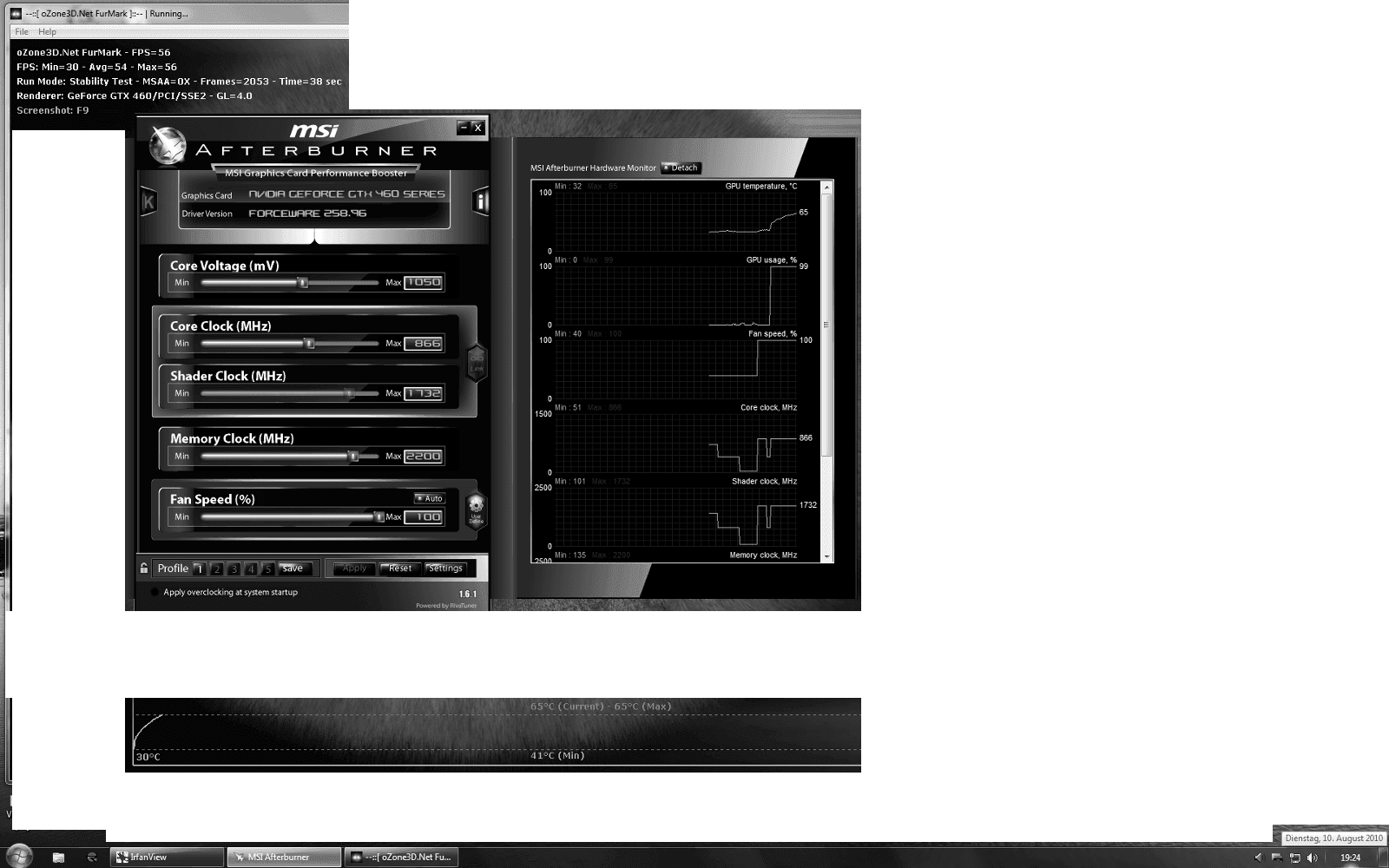Click the network tray icon
This screenshot has width=1389, height=868.
point(1294,858)
